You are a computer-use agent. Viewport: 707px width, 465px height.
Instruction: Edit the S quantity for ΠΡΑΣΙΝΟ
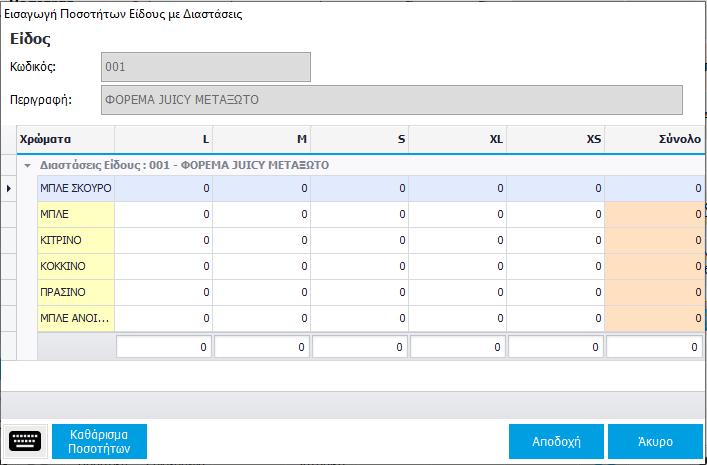[x=359, y=292]
